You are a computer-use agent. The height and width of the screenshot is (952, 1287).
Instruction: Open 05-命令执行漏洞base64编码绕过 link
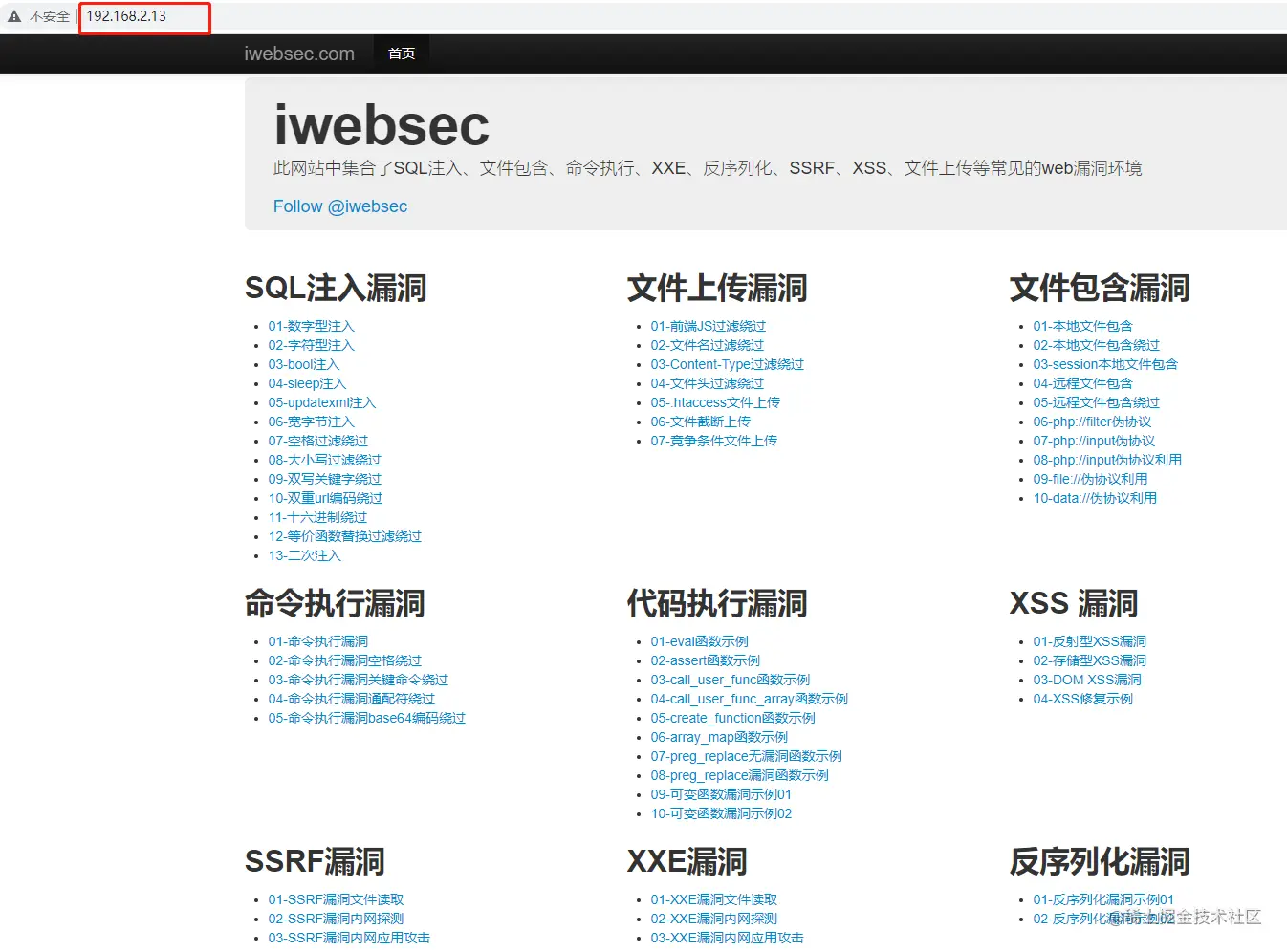[x=367, y=718]
